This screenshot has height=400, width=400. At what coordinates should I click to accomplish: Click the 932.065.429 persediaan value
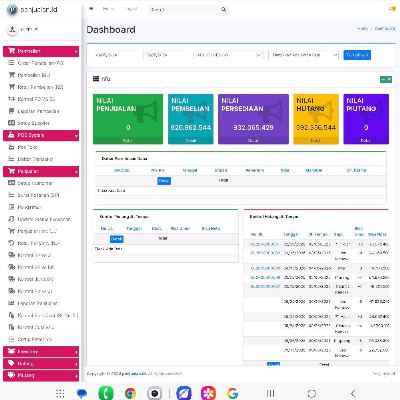253,127
